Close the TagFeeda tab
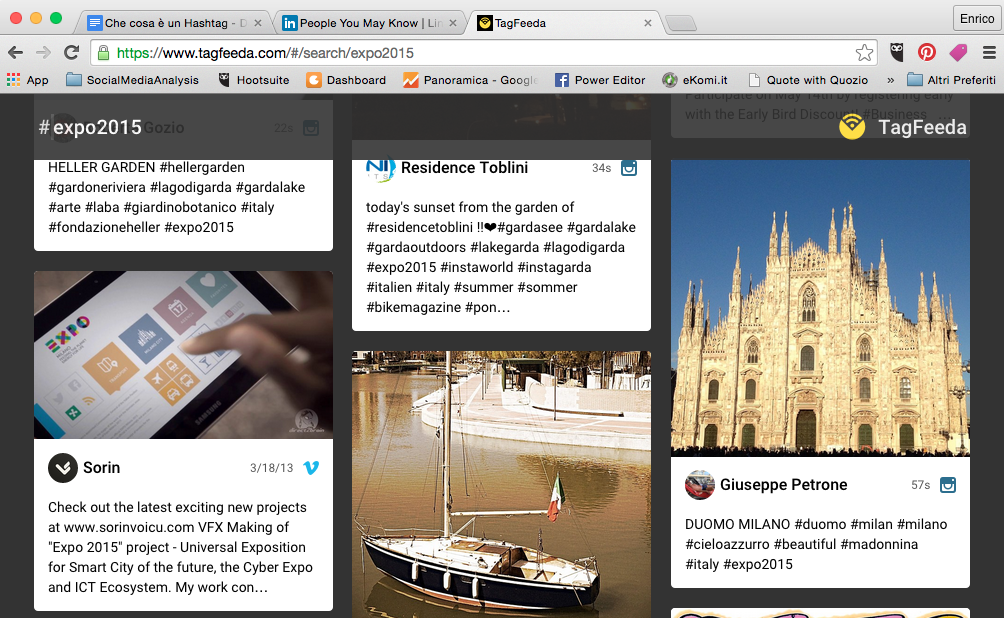 (647, 23)
